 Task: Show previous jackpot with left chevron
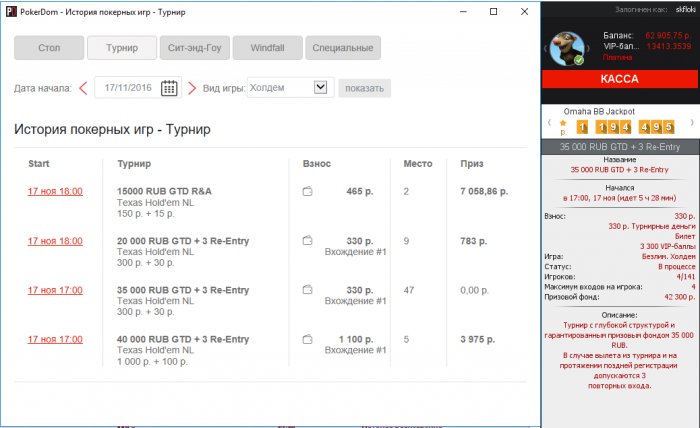[x=548, y=125]
